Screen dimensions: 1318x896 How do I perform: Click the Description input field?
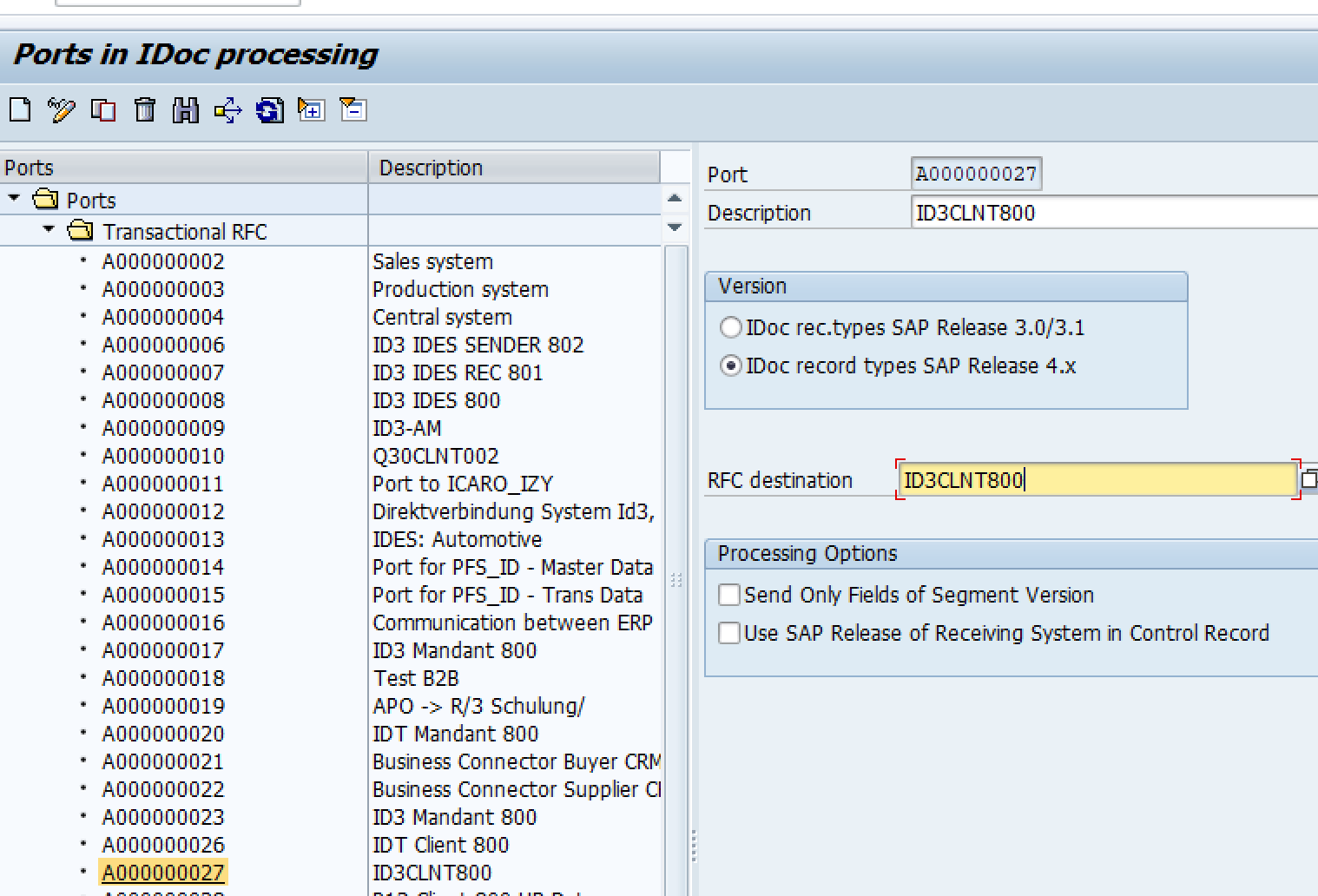pyautogui.click(x=1111, y=213)
